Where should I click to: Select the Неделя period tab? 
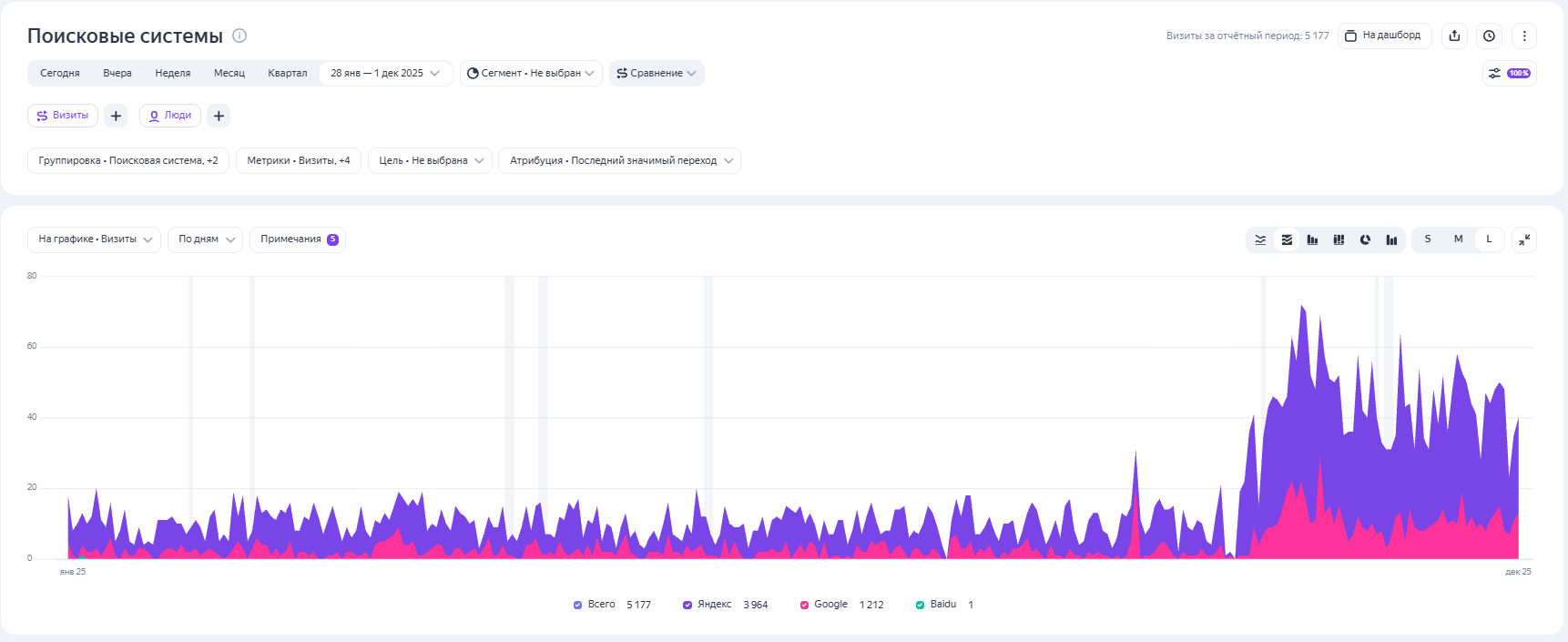coord(172,73)
